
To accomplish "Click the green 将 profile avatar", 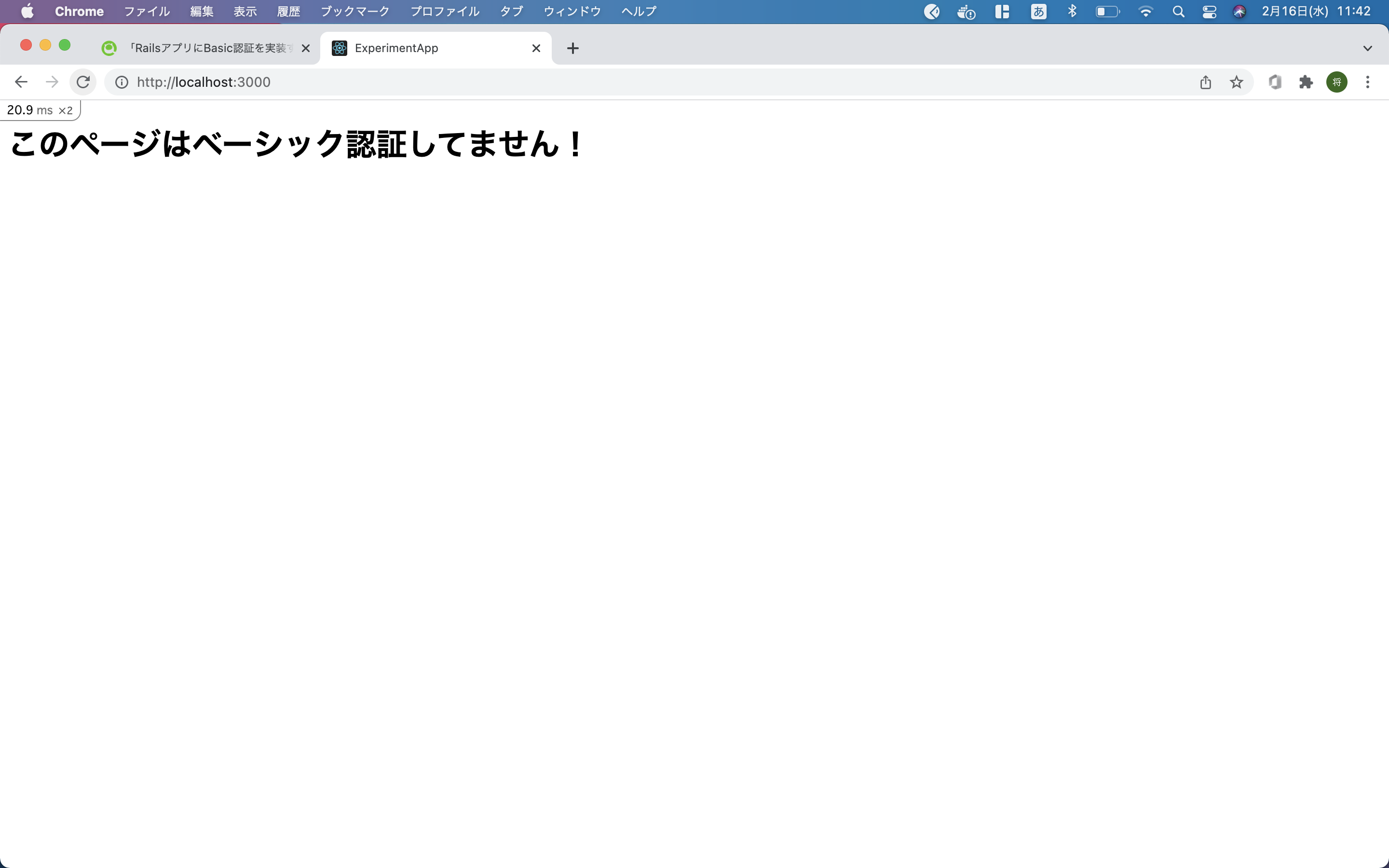I will pos(1336,81).
